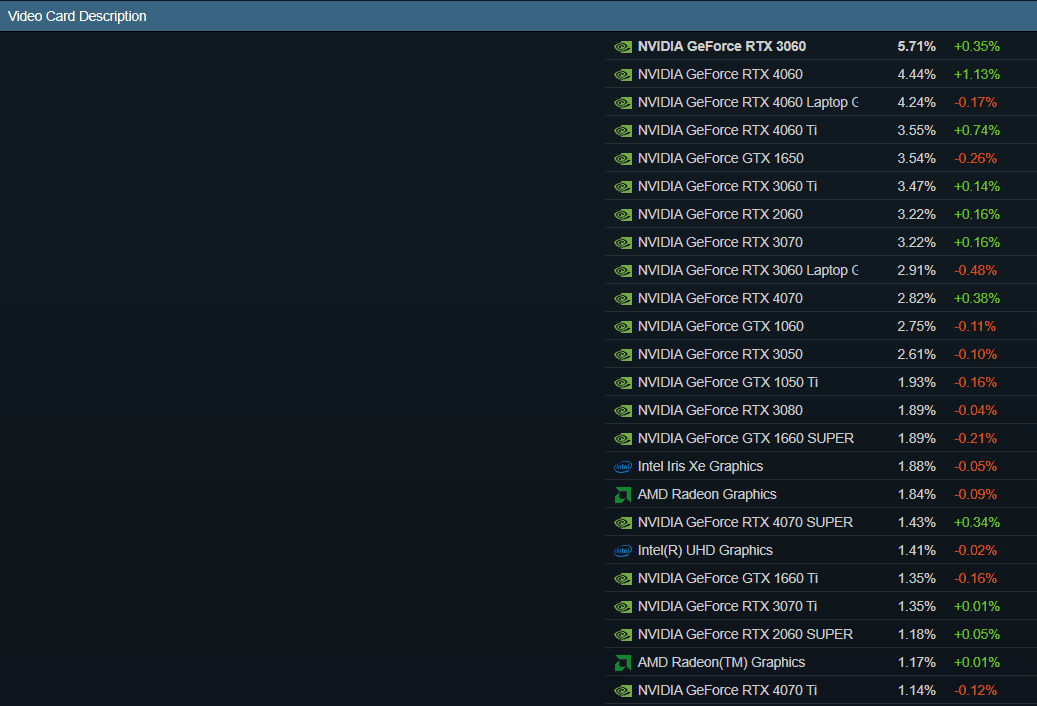Open the NVIDIA GeForce RTX 3060 entry
The width and height of the screenshot is (1037, 706).
(721, 46)
